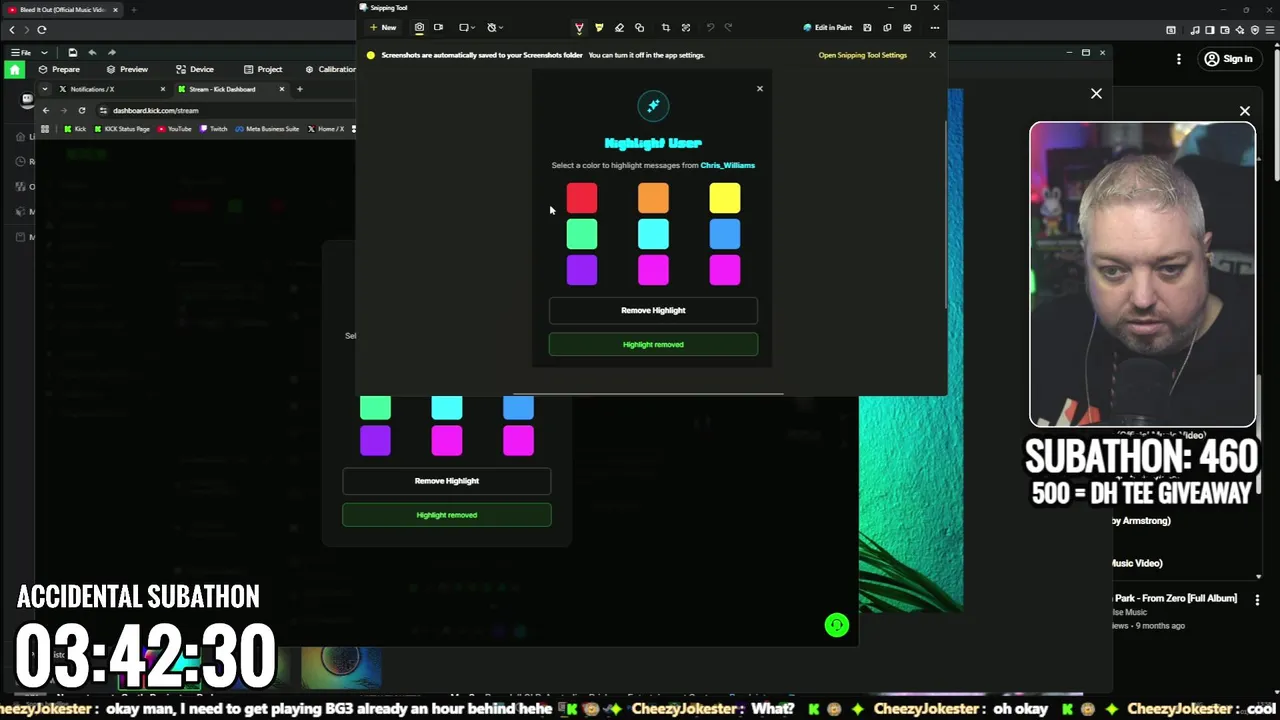Select the ballpoint pen tool

coord(579,27)
